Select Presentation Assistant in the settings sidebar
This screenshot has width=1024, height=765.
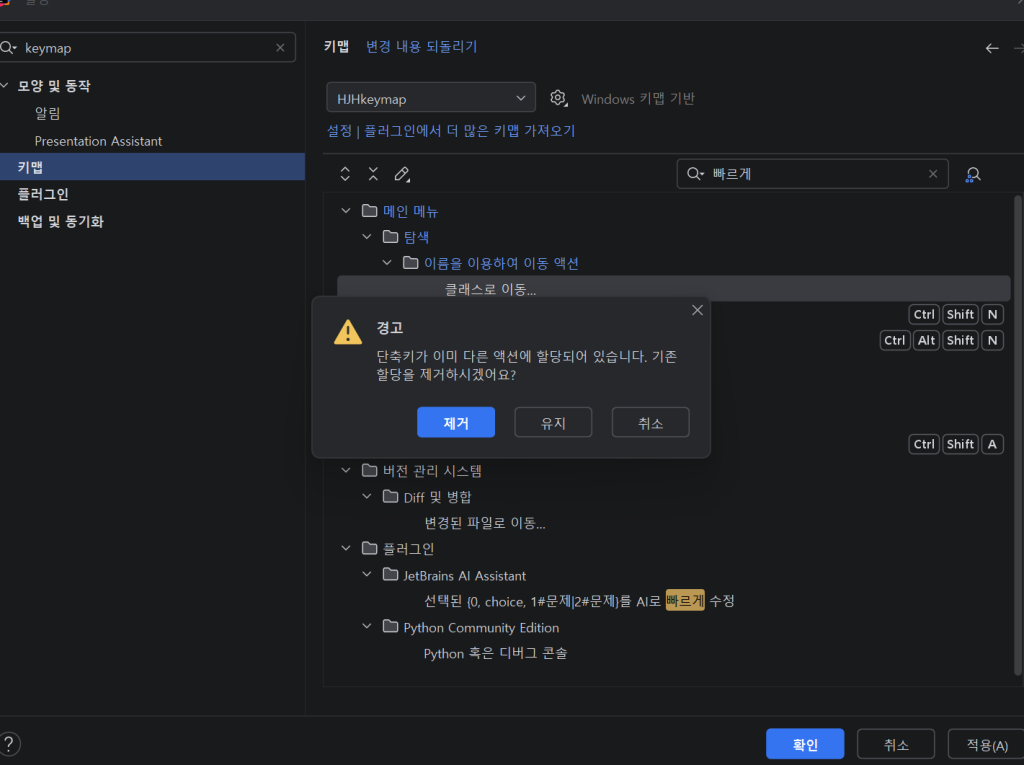(98, 141)
